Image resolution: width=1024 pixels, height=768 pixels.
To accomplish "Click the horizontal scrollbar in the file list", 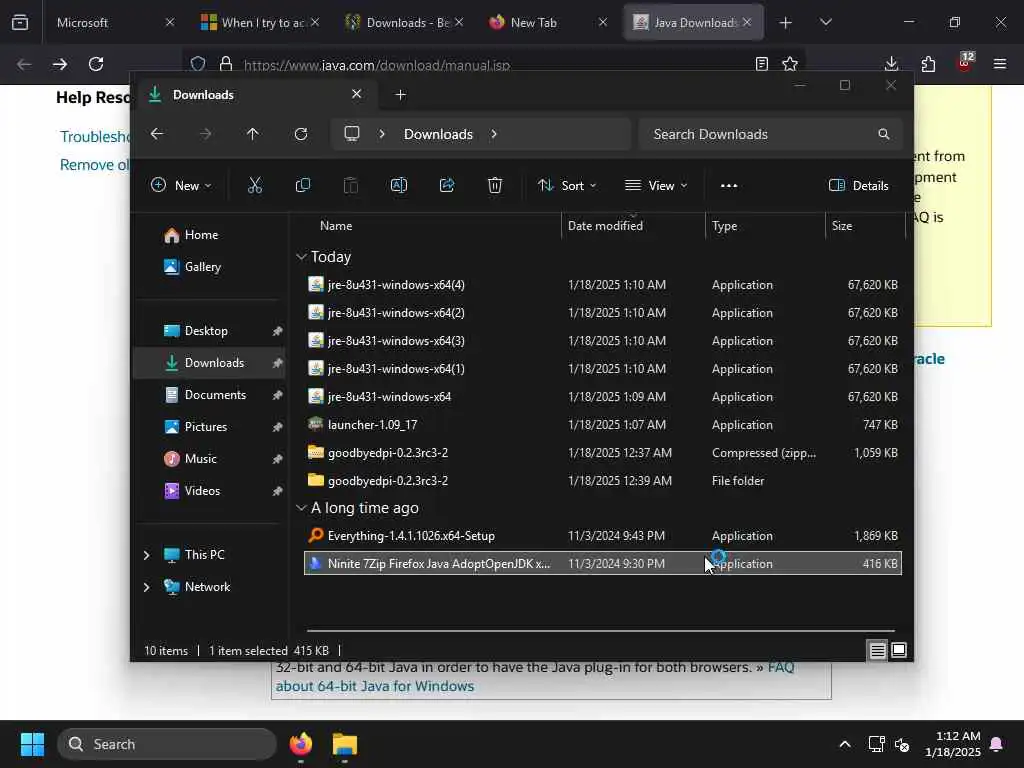I will [601, 631].
